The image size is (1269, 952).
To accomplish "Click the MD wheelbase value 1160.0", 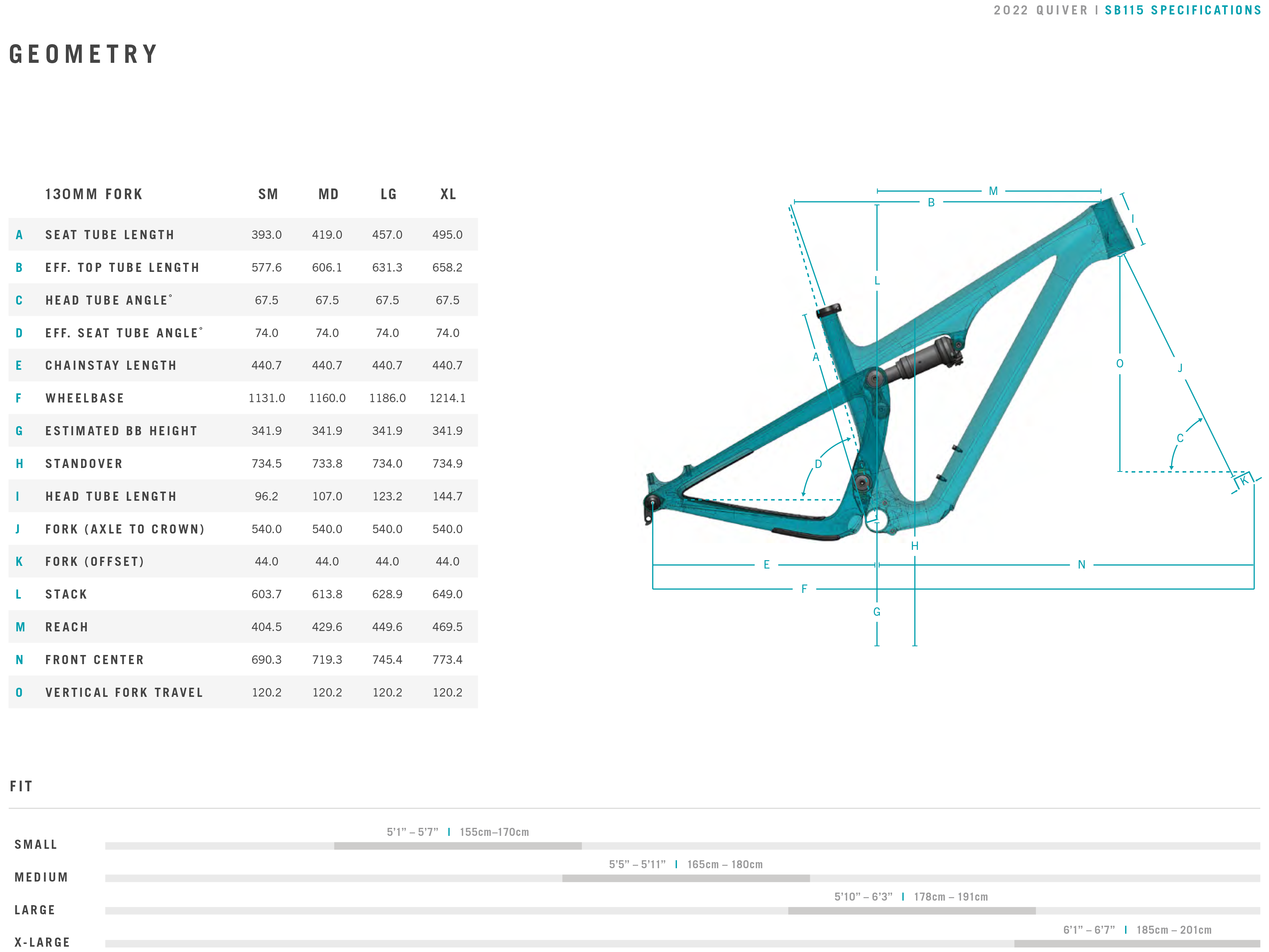I will (x=327, y=398).
